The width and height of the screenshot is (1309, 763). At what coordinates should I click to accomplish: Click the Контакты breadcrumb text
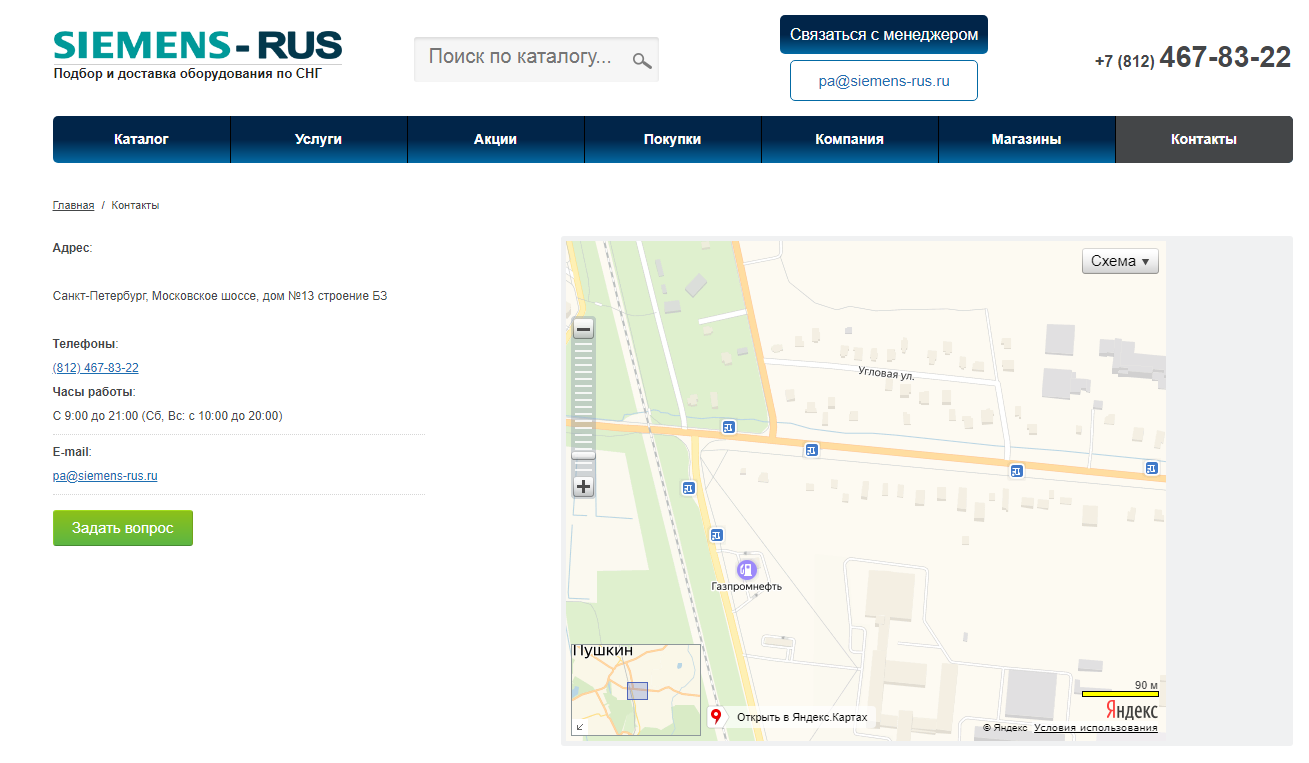(135, 205)
